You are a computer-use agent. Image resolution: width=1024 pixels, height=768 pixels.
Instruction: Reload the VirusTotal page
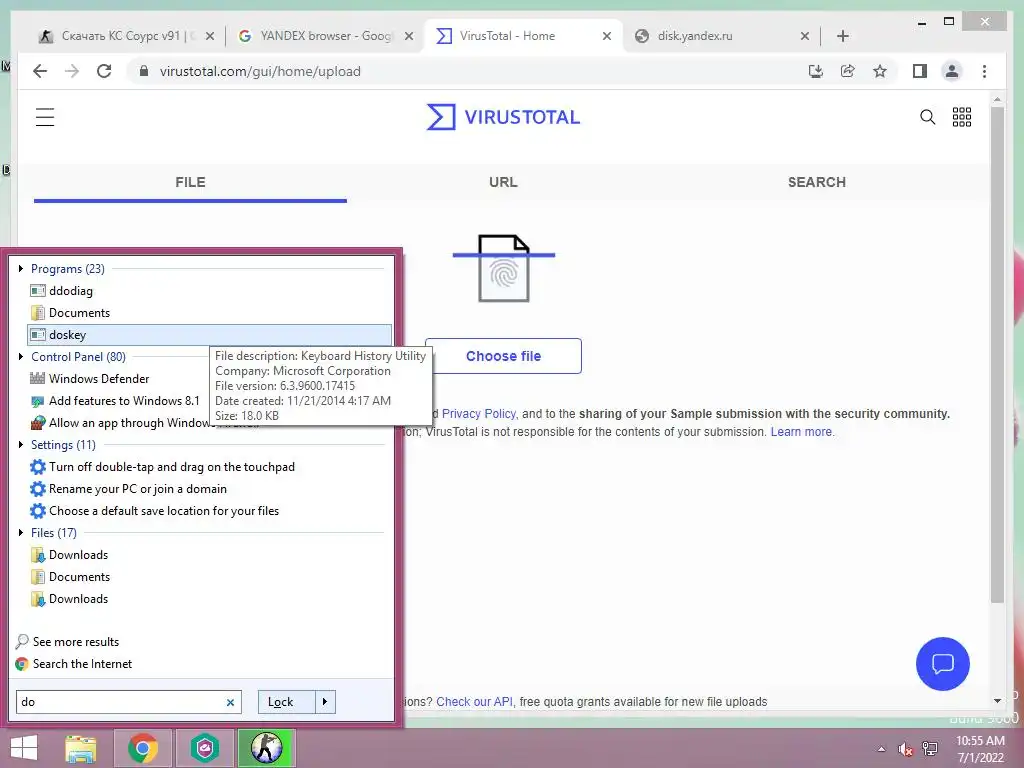pos(104,71)
